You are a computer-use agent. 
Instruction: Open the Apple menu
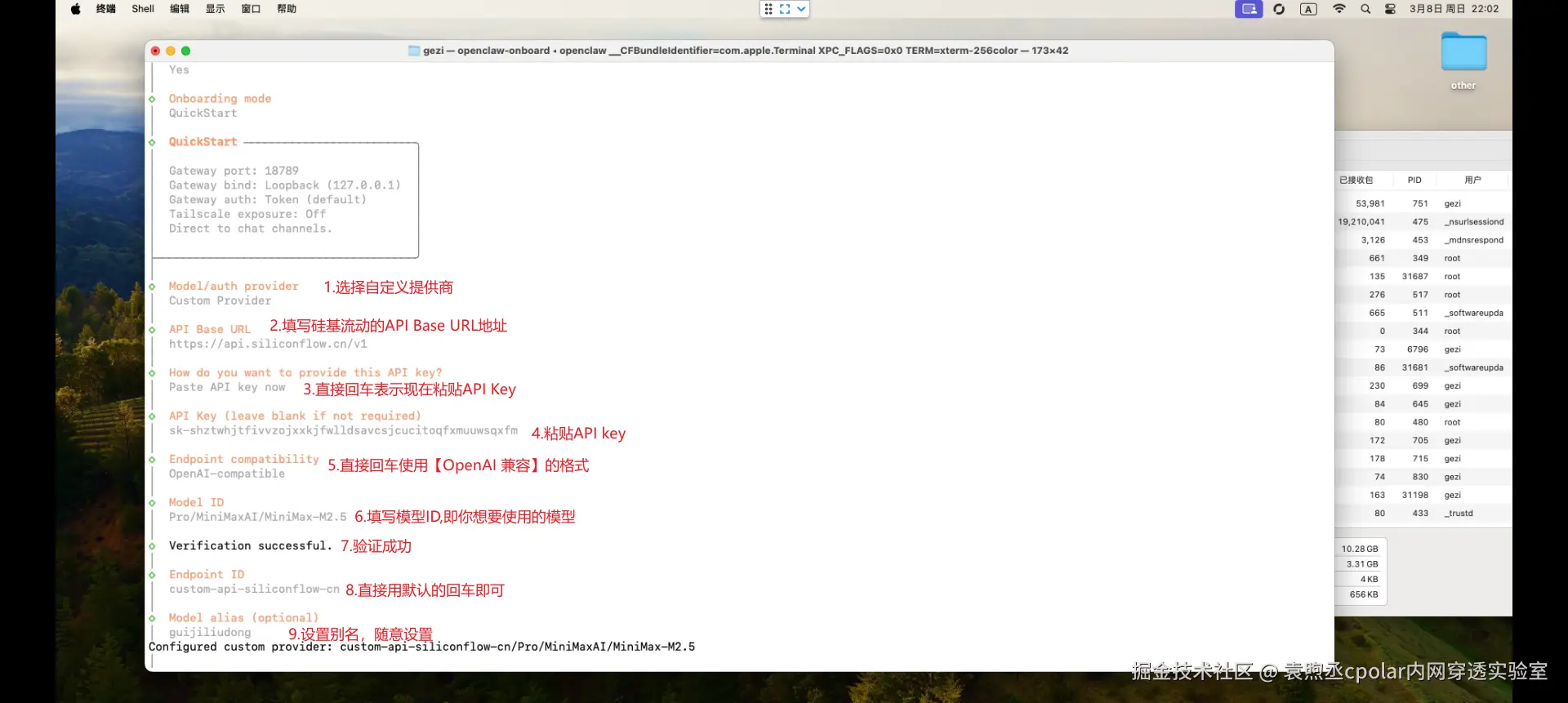(x=76, y=9)
